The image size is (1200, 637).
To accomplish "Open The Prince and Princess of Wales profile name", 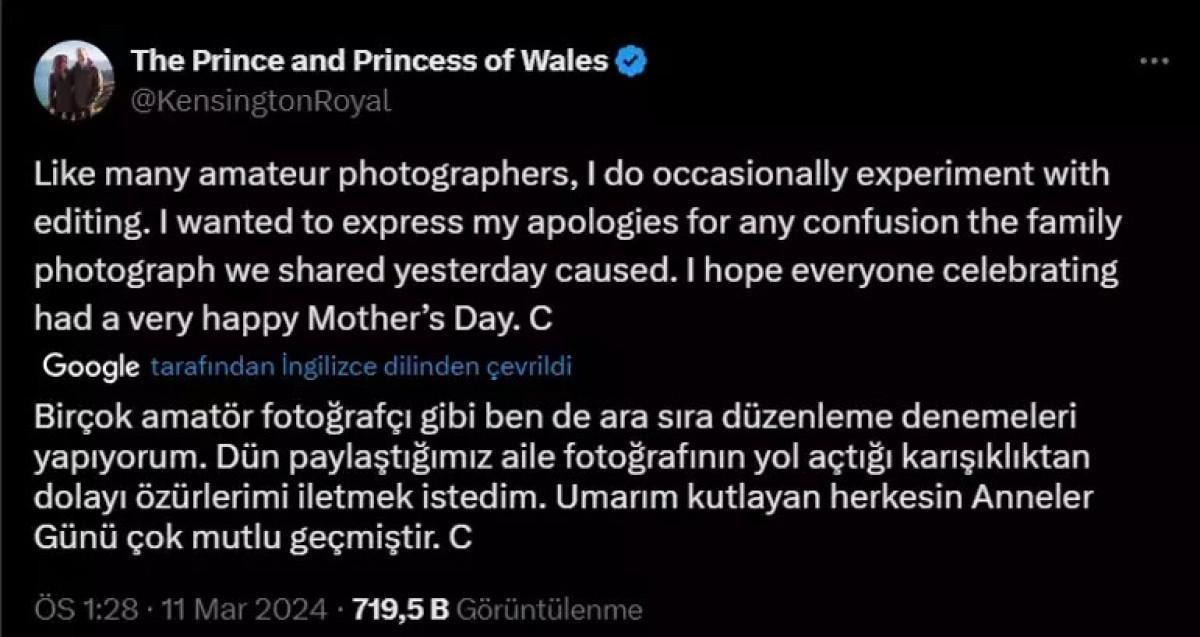I will pos(370,62).
